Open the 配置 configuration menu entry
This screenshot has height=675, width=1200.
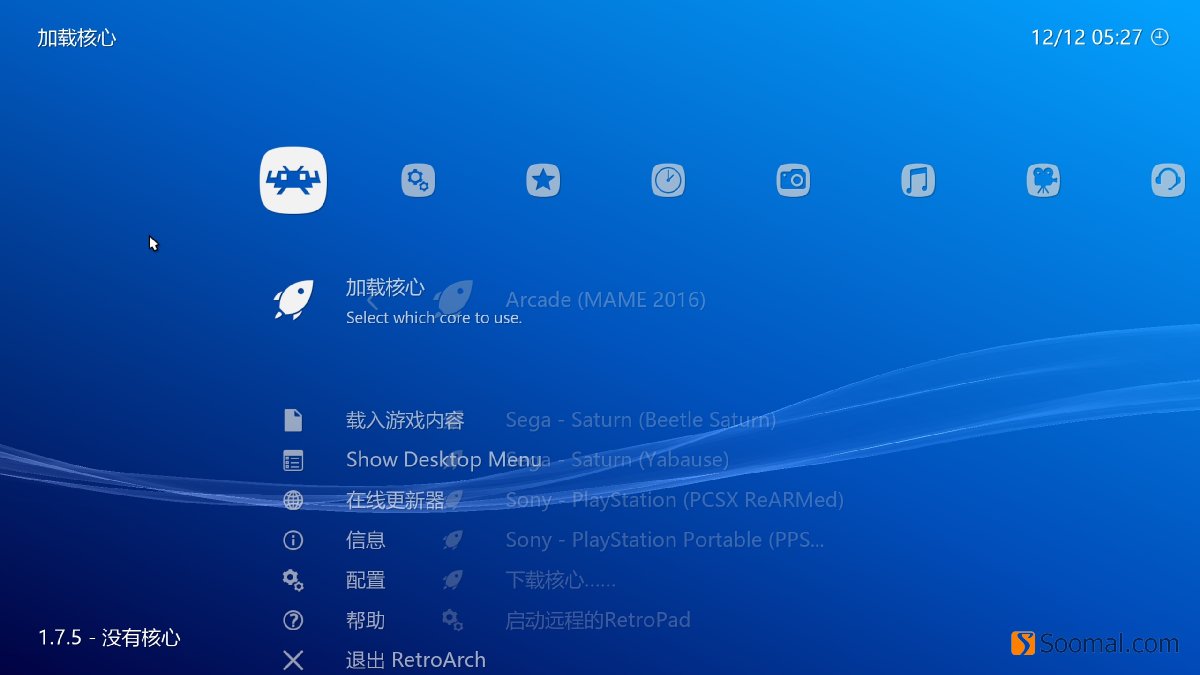(x=365, y=580)
